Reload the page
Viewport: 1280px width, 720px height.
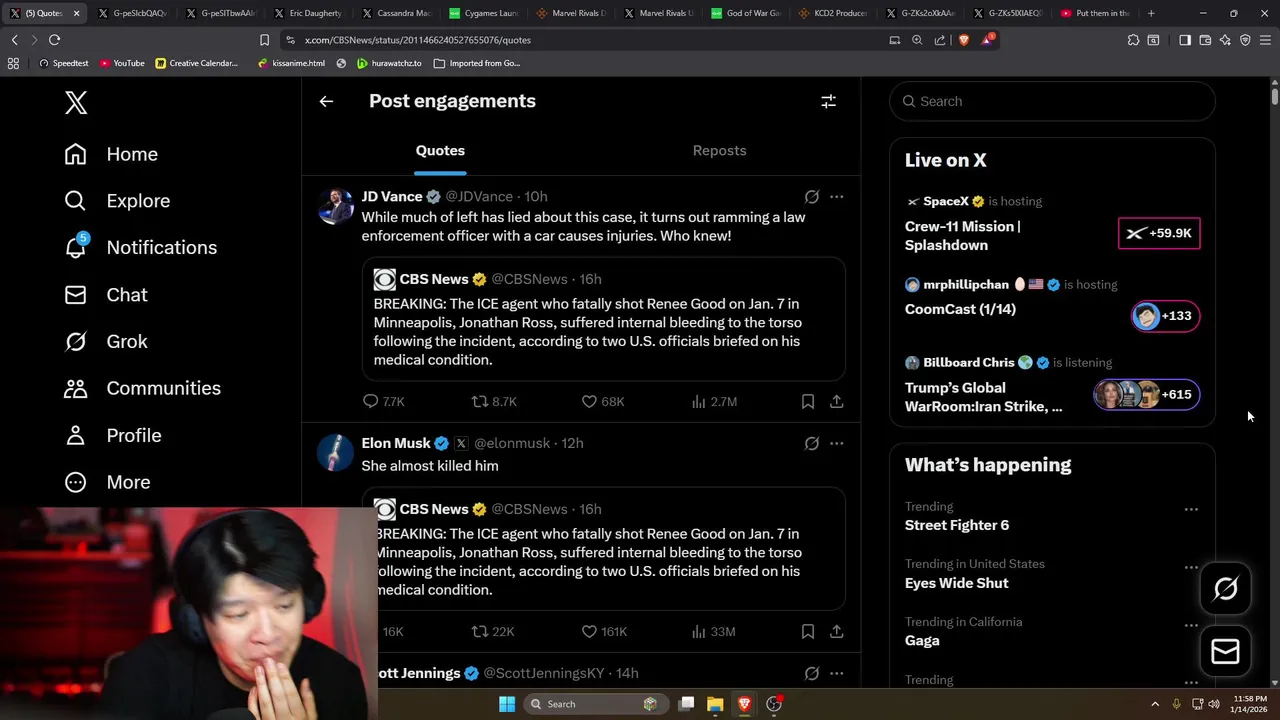(54, 40)
